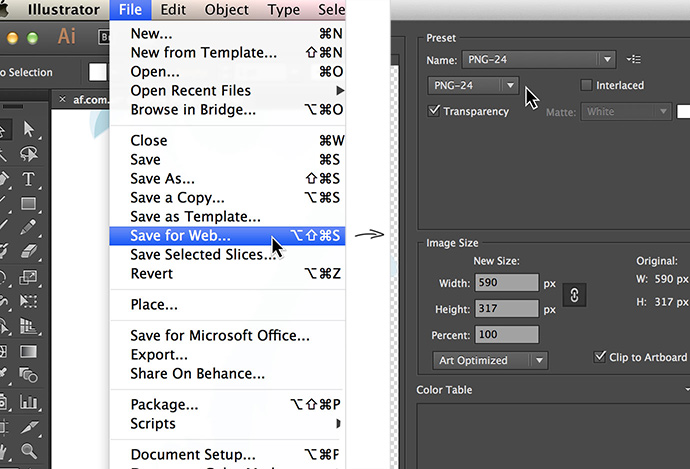Image resolution: width=690 pixels, height=469 pixels.
Task: Open the Illustrator application menu
Action: (x=63, y=9)
